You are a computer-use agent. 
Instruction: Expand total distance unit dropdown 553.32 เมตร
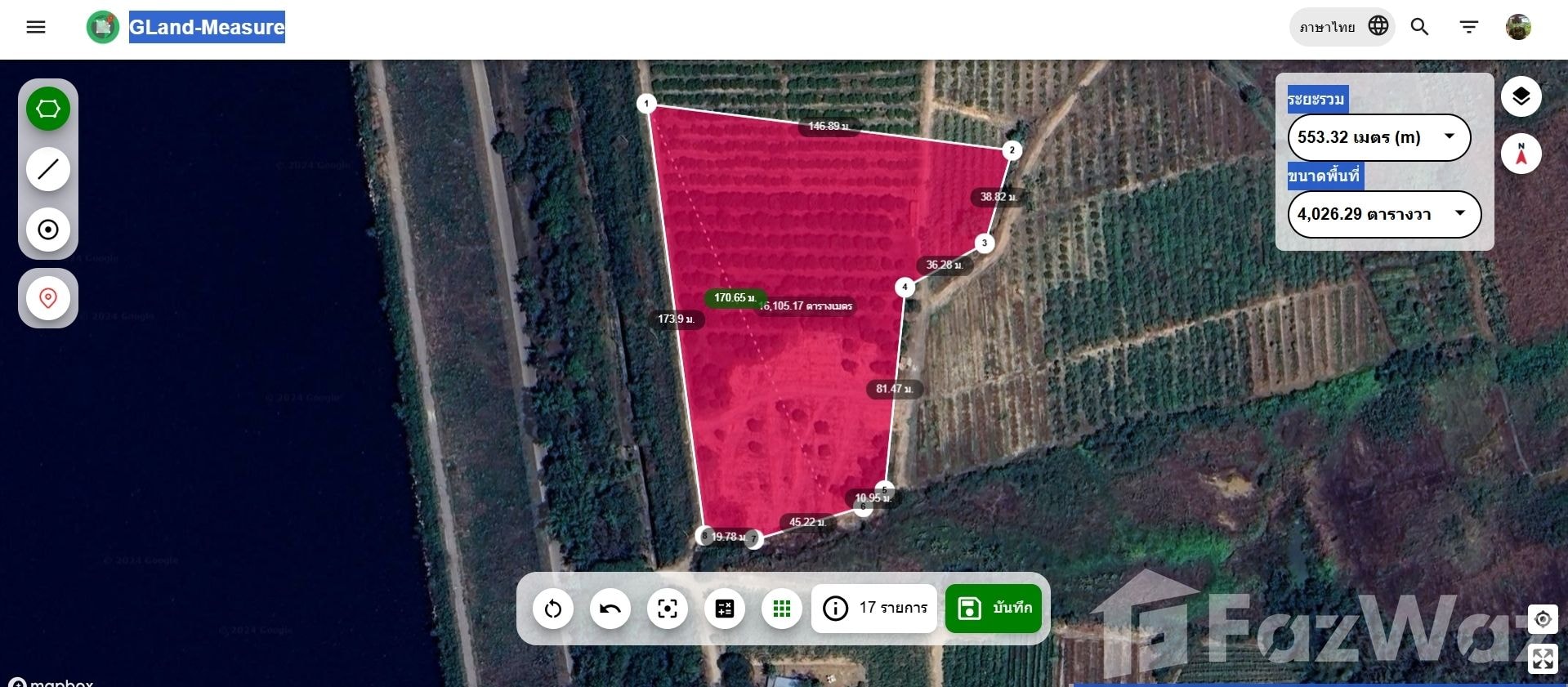tap(1379, 137)
